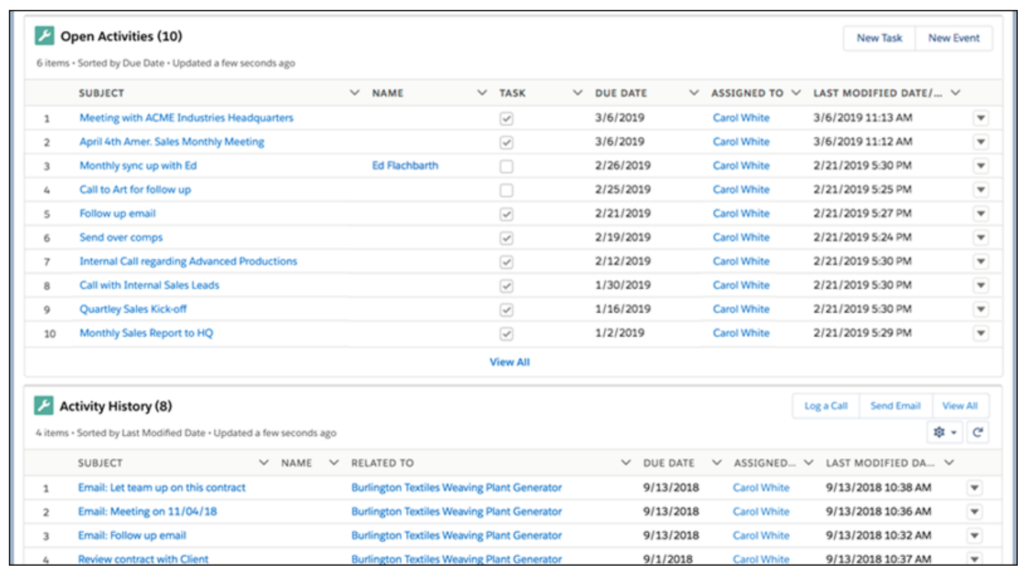
Task: Open the Activity History gear settings menu
Action: [x=944, y=433]
